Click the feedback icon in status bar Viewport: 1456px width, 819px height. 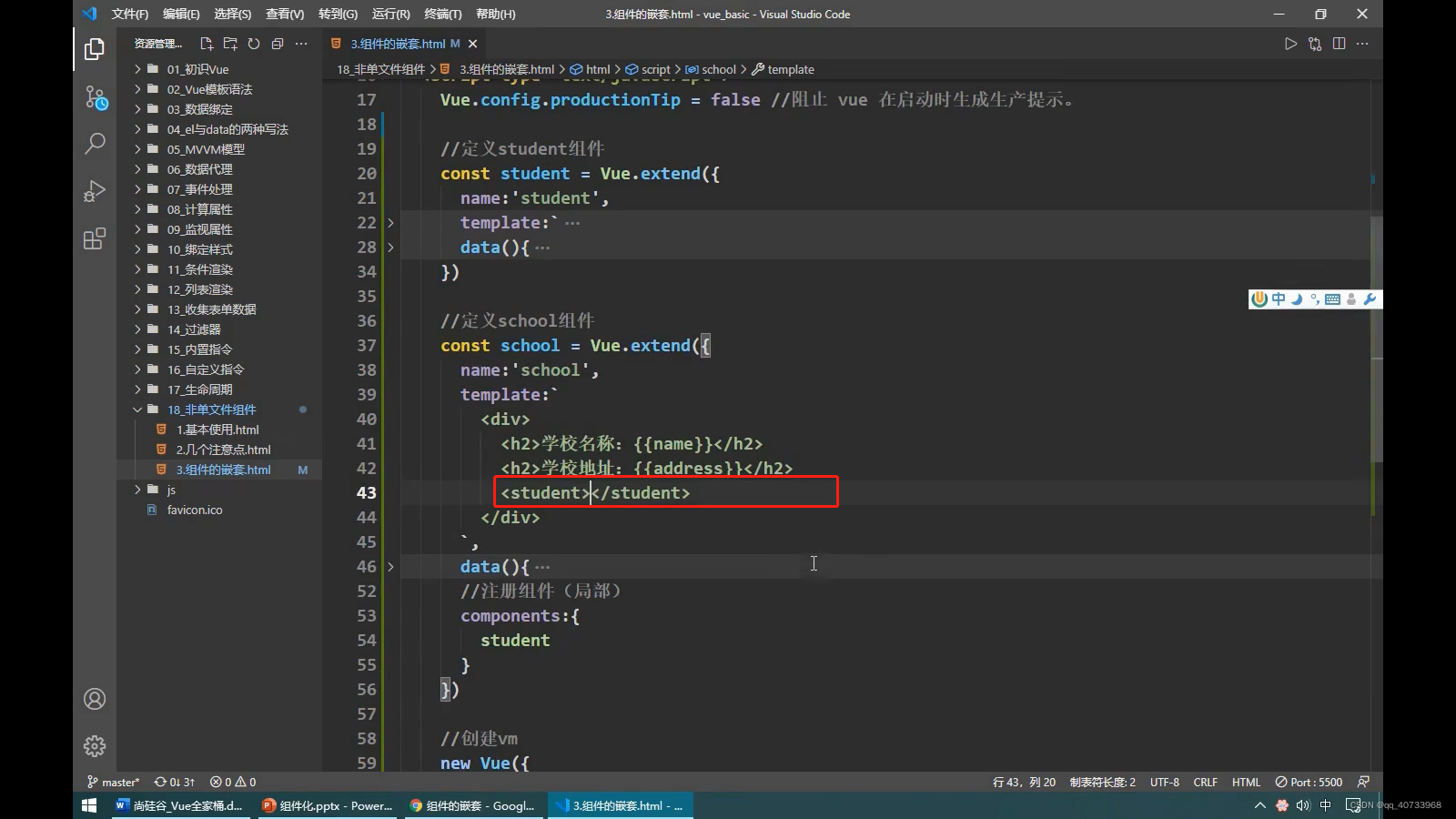click(x=1363, y=782)
